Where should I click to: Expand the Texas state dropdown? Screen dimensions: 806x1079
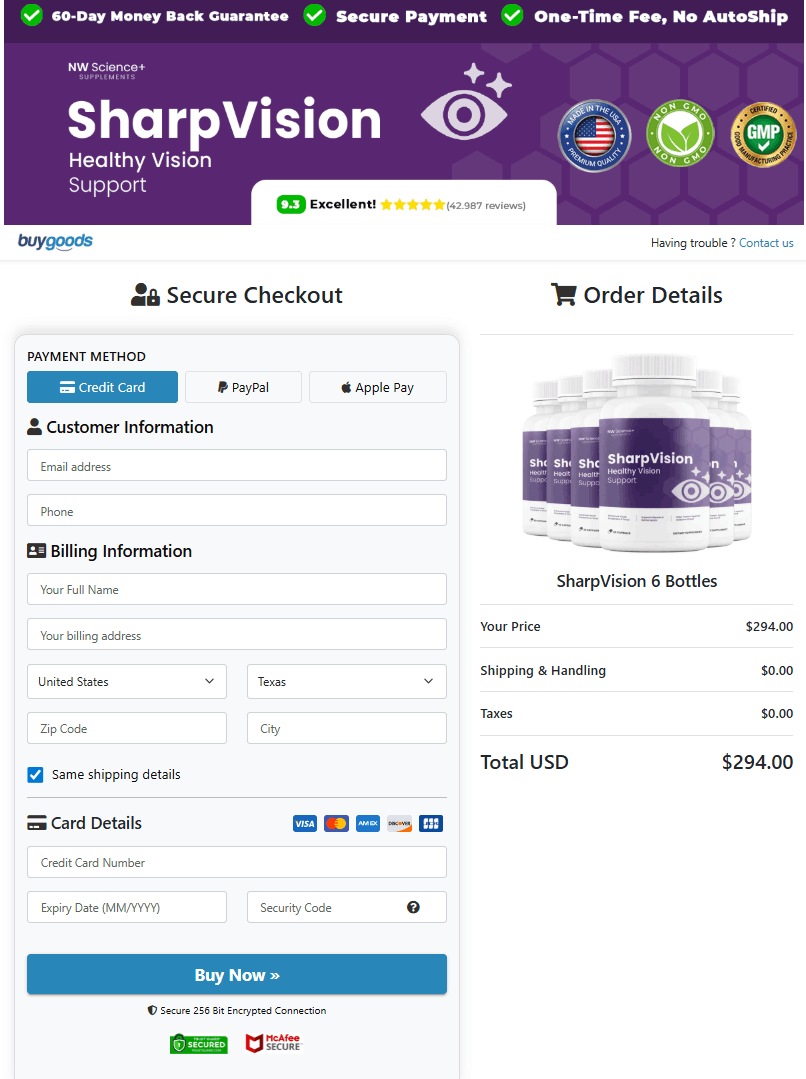[347, 681]
